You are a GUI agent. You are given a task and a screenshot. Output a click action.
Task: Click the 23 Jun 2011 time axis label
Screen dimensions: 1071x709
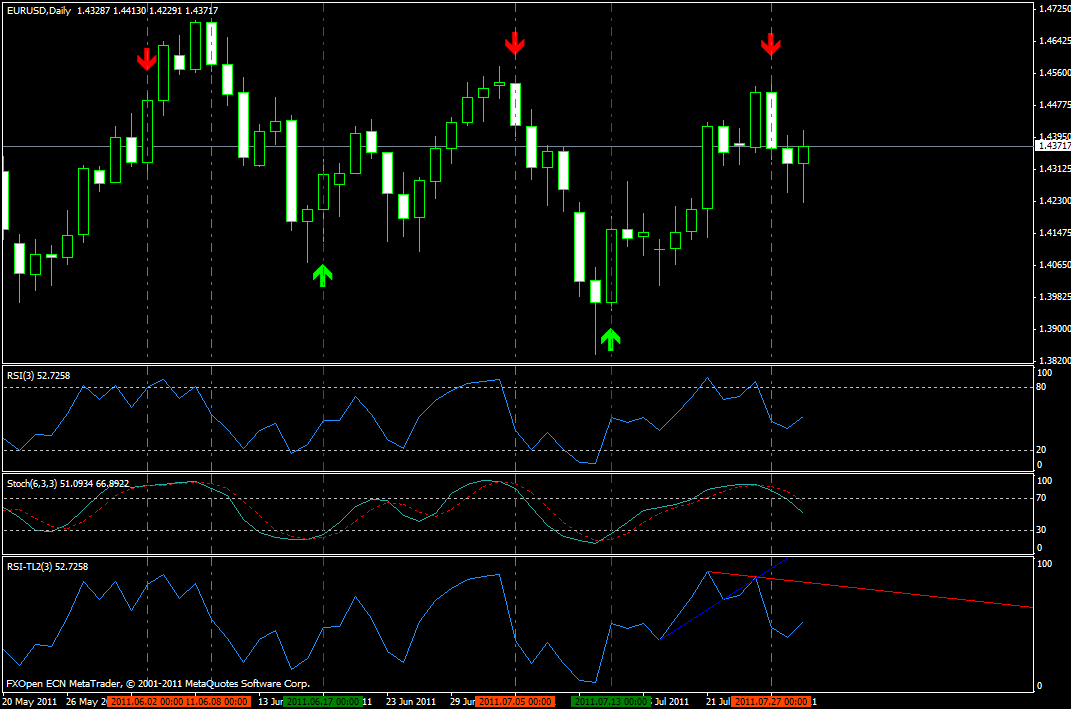click(411, 702)
